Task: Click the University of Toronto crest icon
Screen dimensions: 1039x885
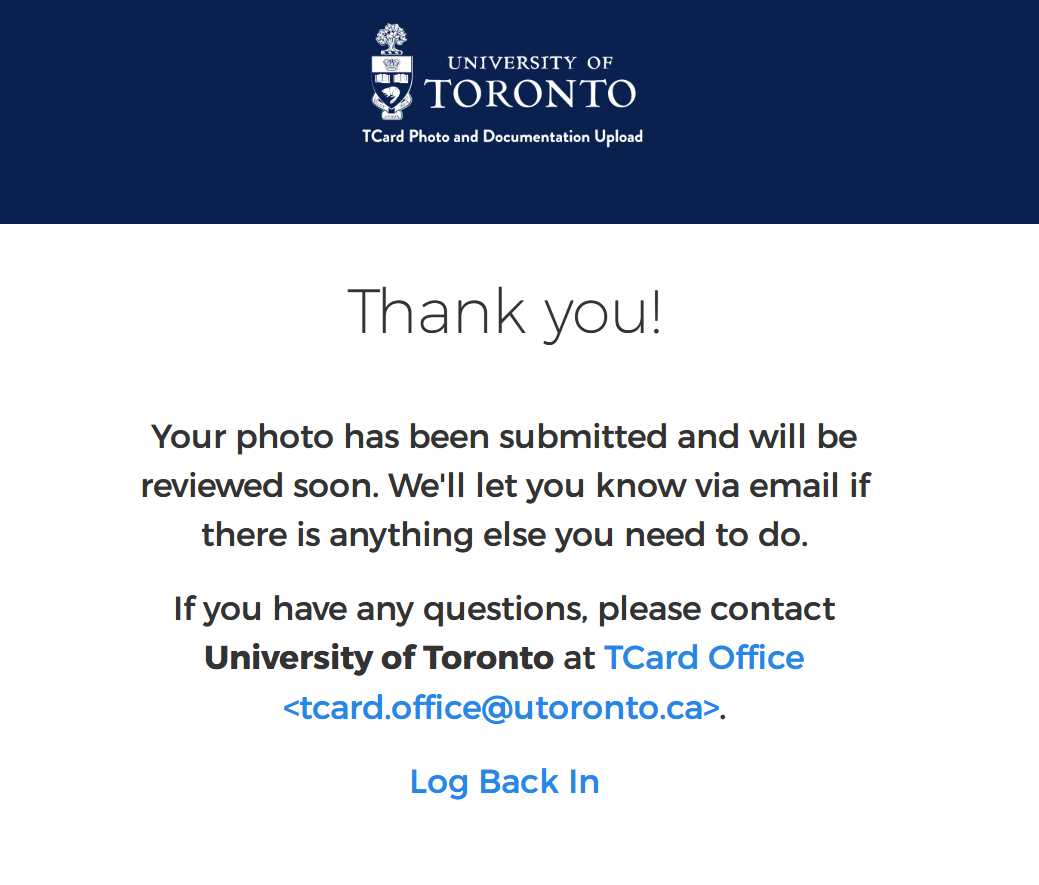Action: pyautogui.click(x=392, y=86)
